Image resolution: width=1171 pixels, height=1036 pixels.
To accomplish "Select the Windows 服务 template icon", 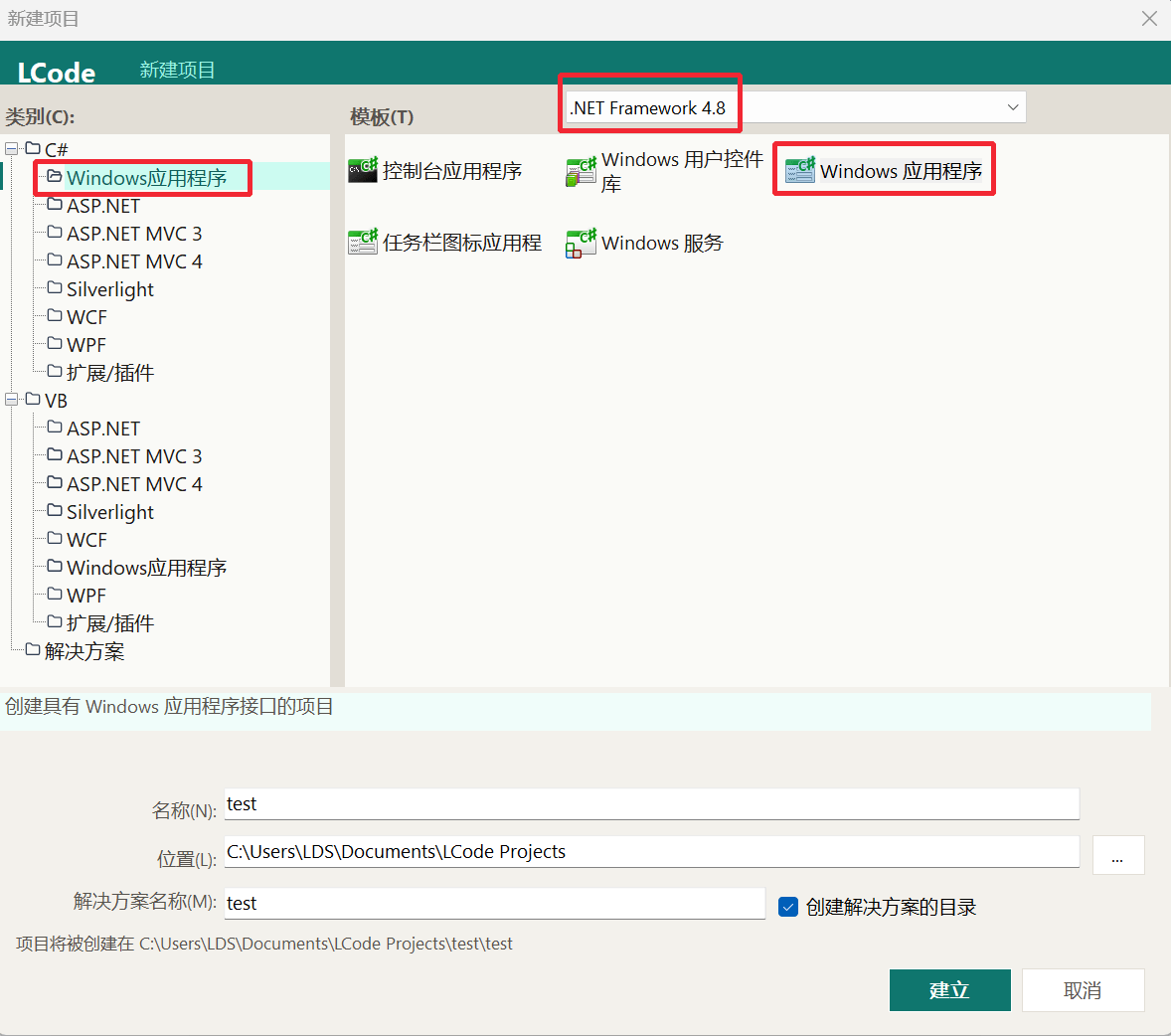I will pyautogui.click(x=581, y=244).
